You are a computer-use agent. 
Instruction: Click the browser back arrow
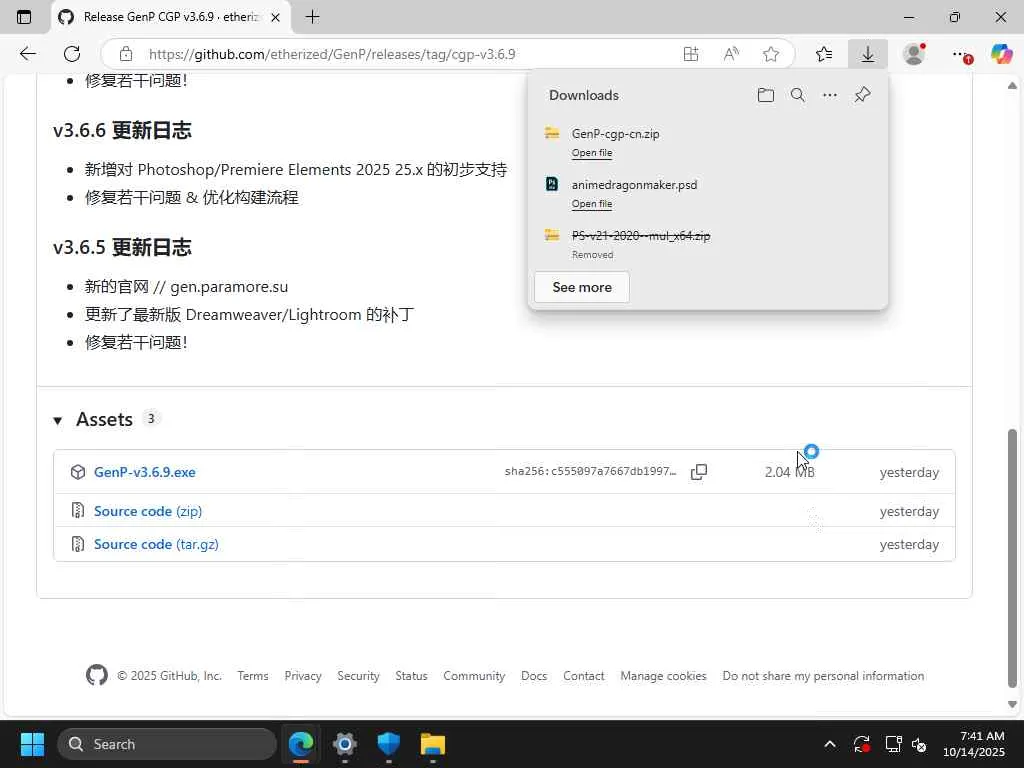coord(27,54)
